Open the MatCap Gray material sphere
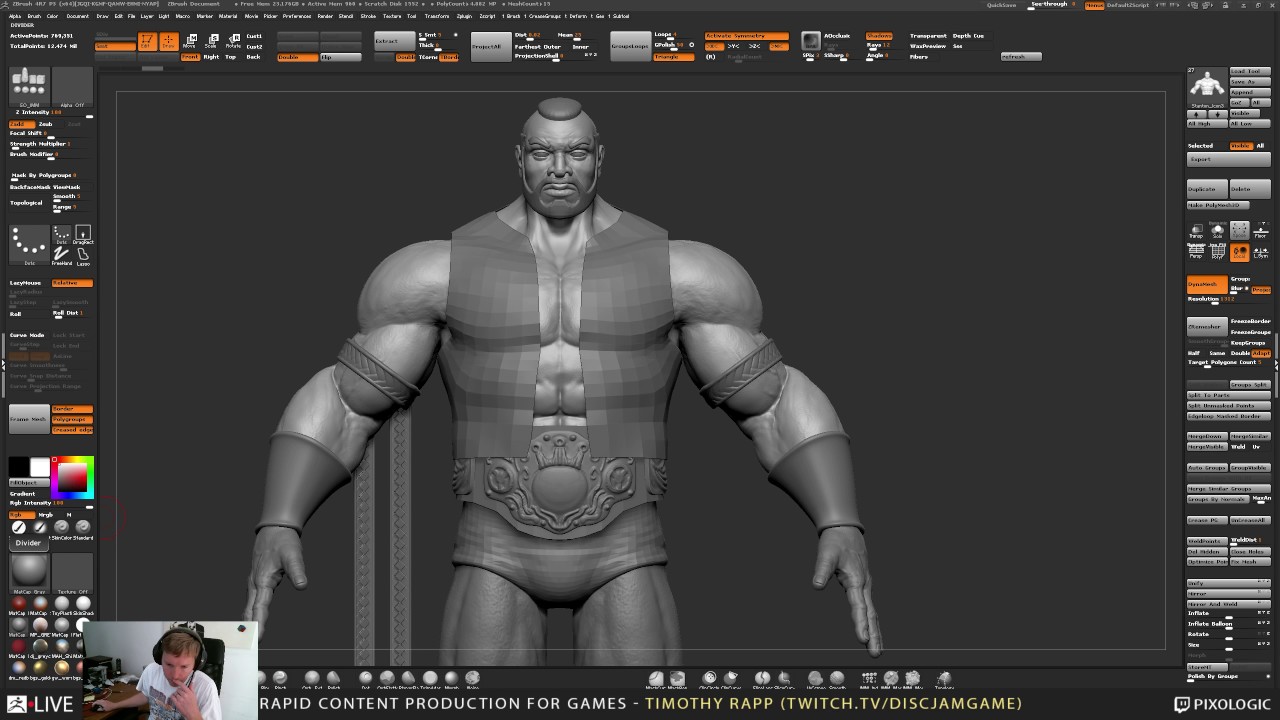 30,573
